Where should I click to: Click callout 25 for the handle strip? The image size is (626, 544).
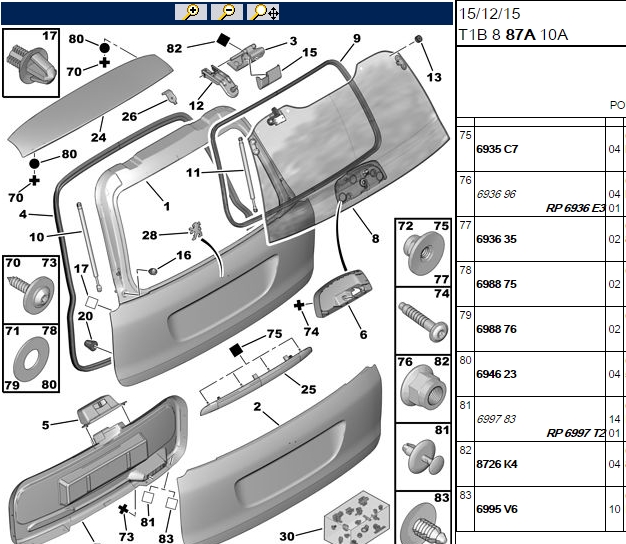coord(308,389)
